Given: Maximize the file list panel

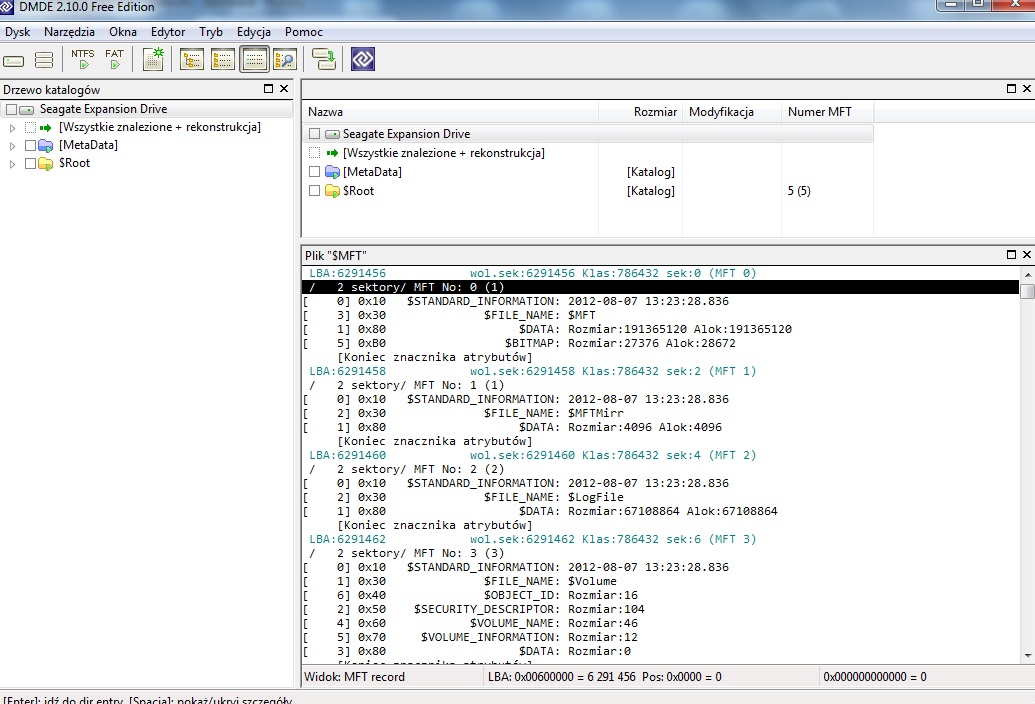Looking at the screenshot, I should (1011, 88).
